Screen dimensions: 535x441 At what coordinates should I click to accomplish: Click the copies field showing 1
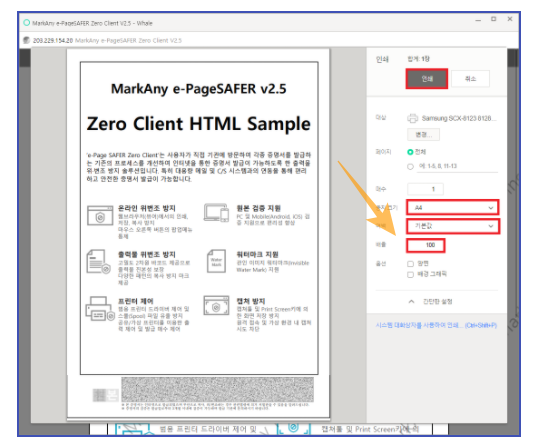425,189
